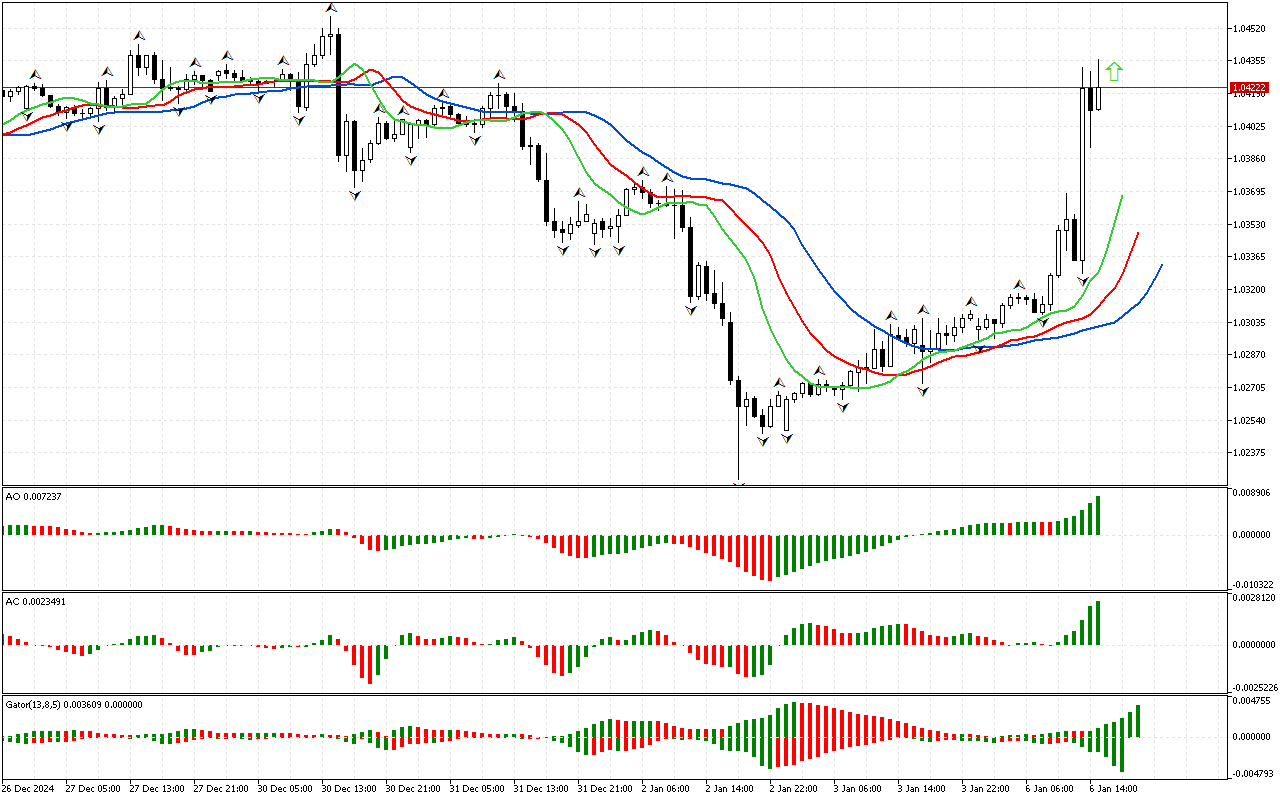This screenshot has width=1280, height=800.
Task: Click the Gator scale value 0.004755
Action: point(1254,702)
